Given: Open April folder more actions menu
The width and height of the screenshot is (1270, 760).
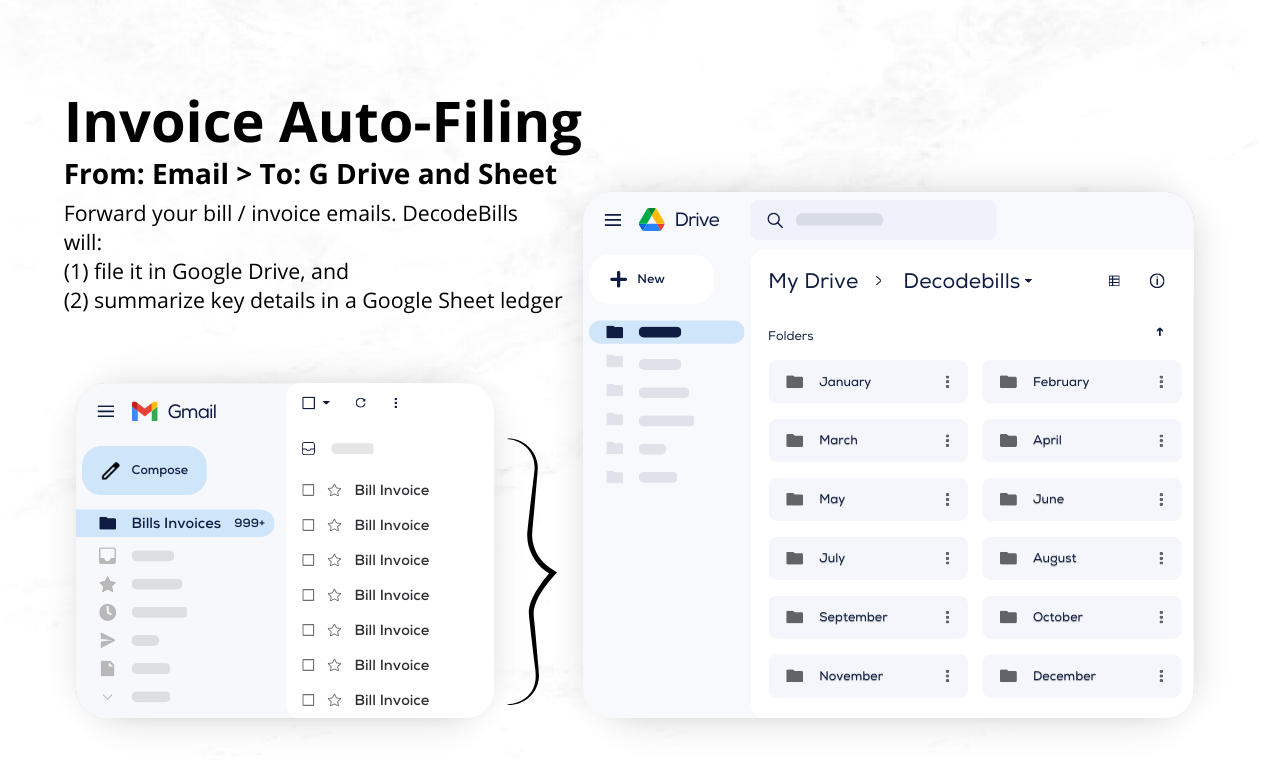Looking at the screenshot, I should [x=1161, y=440].
